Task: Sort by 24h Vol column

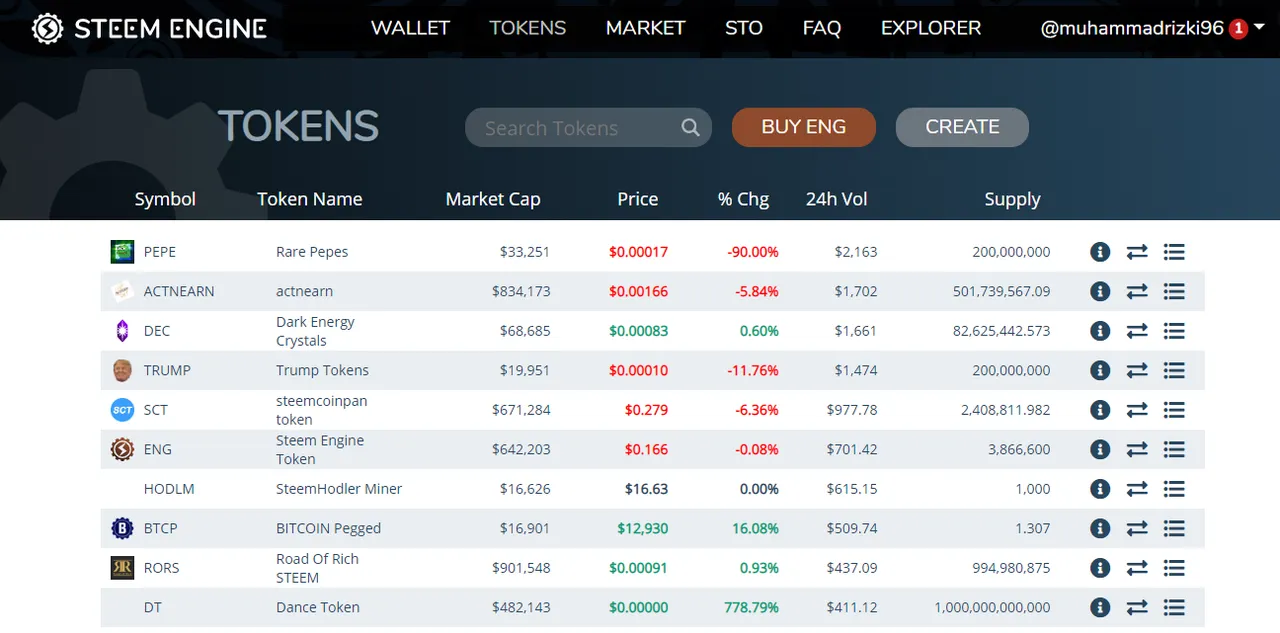Action: click(837, 199)
